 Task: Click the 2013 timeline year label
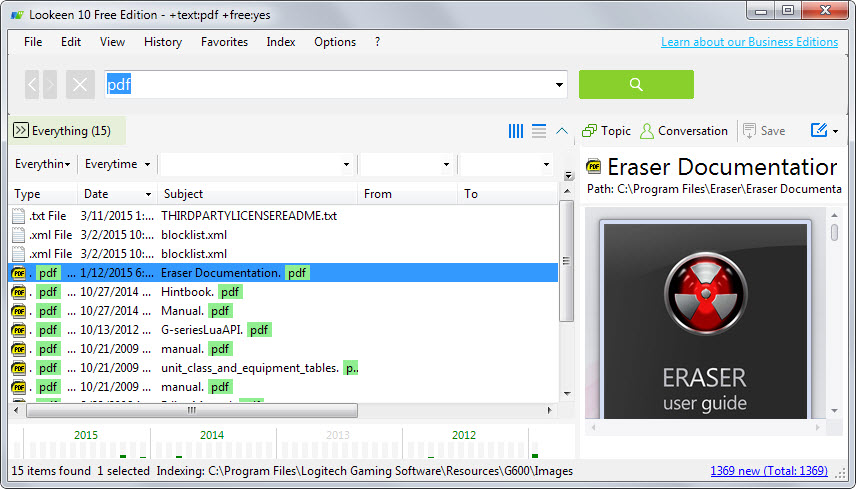click(338, 435)
